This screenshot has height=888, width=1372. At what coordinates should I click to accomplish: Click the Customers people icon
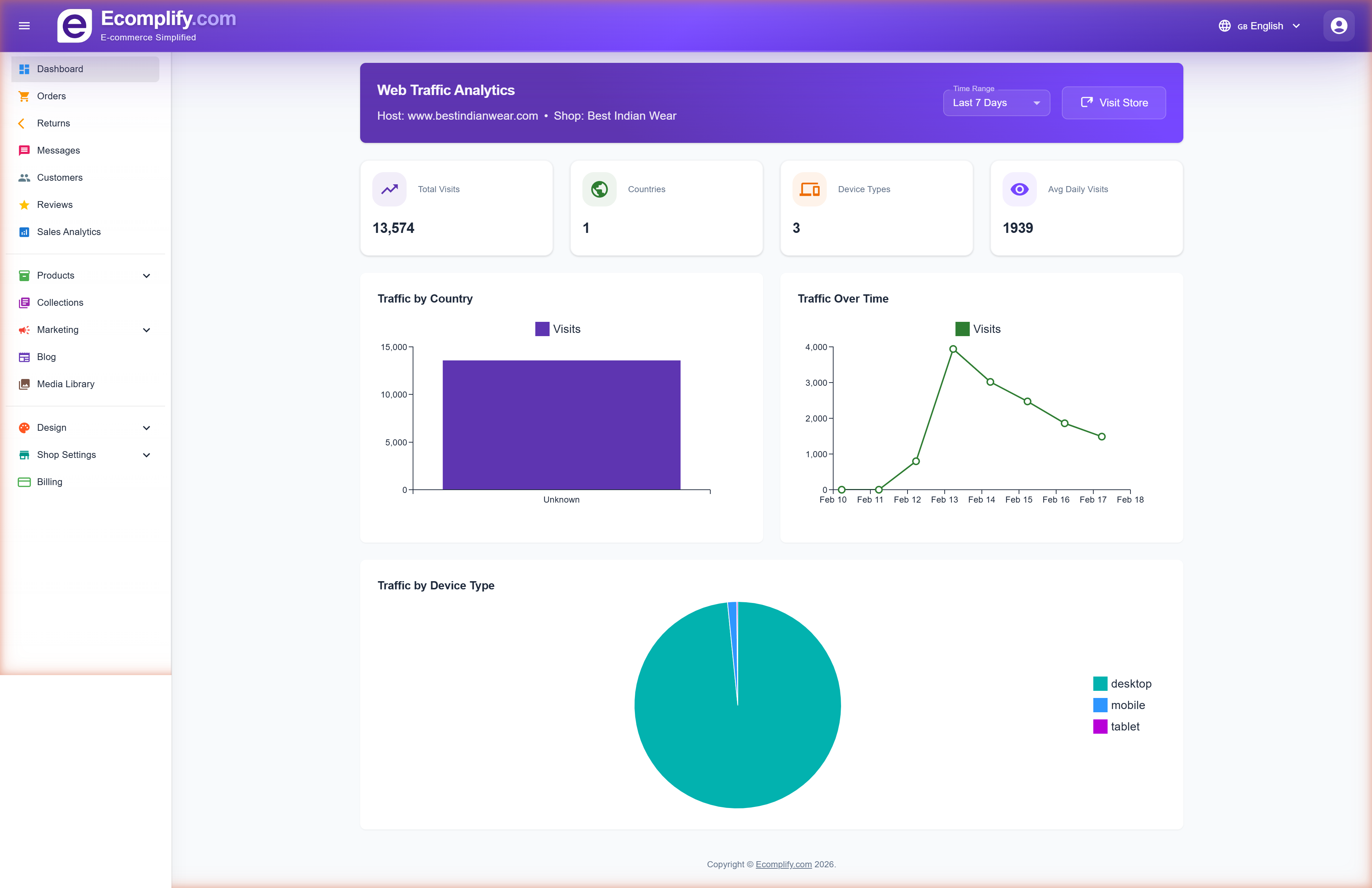point(24,178)
